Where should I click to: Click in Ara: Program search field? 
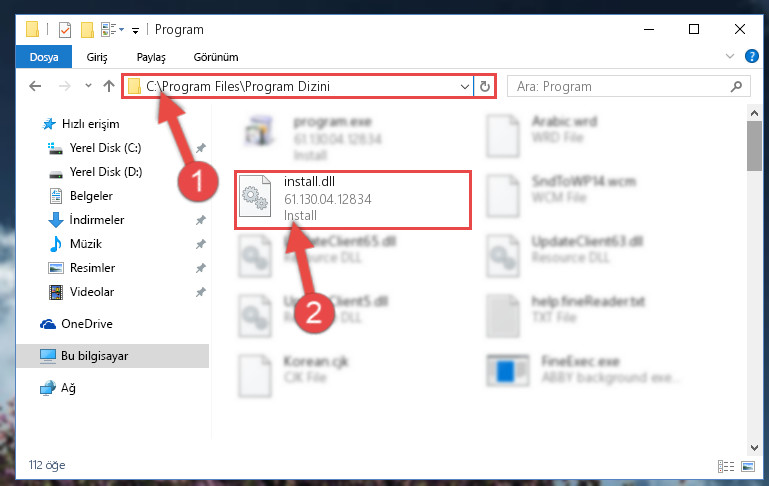click(x=620, y=87)
